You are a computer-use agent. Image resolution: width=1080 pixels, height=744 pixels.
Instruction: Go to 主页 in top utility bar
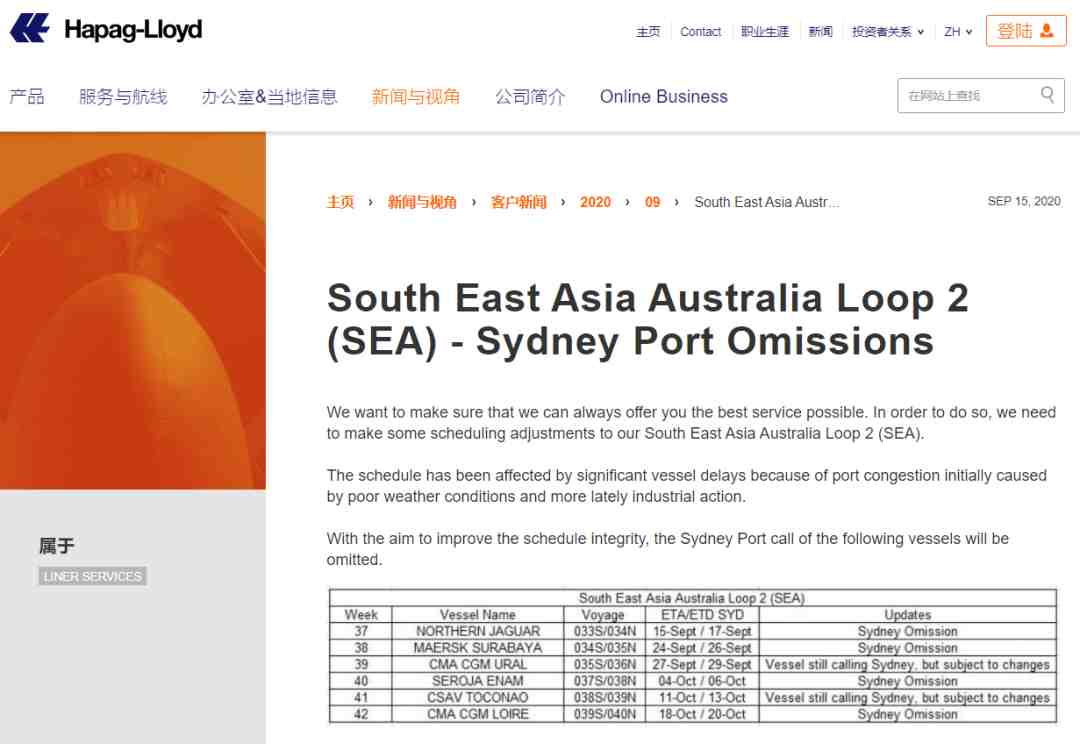click(648, 32)
